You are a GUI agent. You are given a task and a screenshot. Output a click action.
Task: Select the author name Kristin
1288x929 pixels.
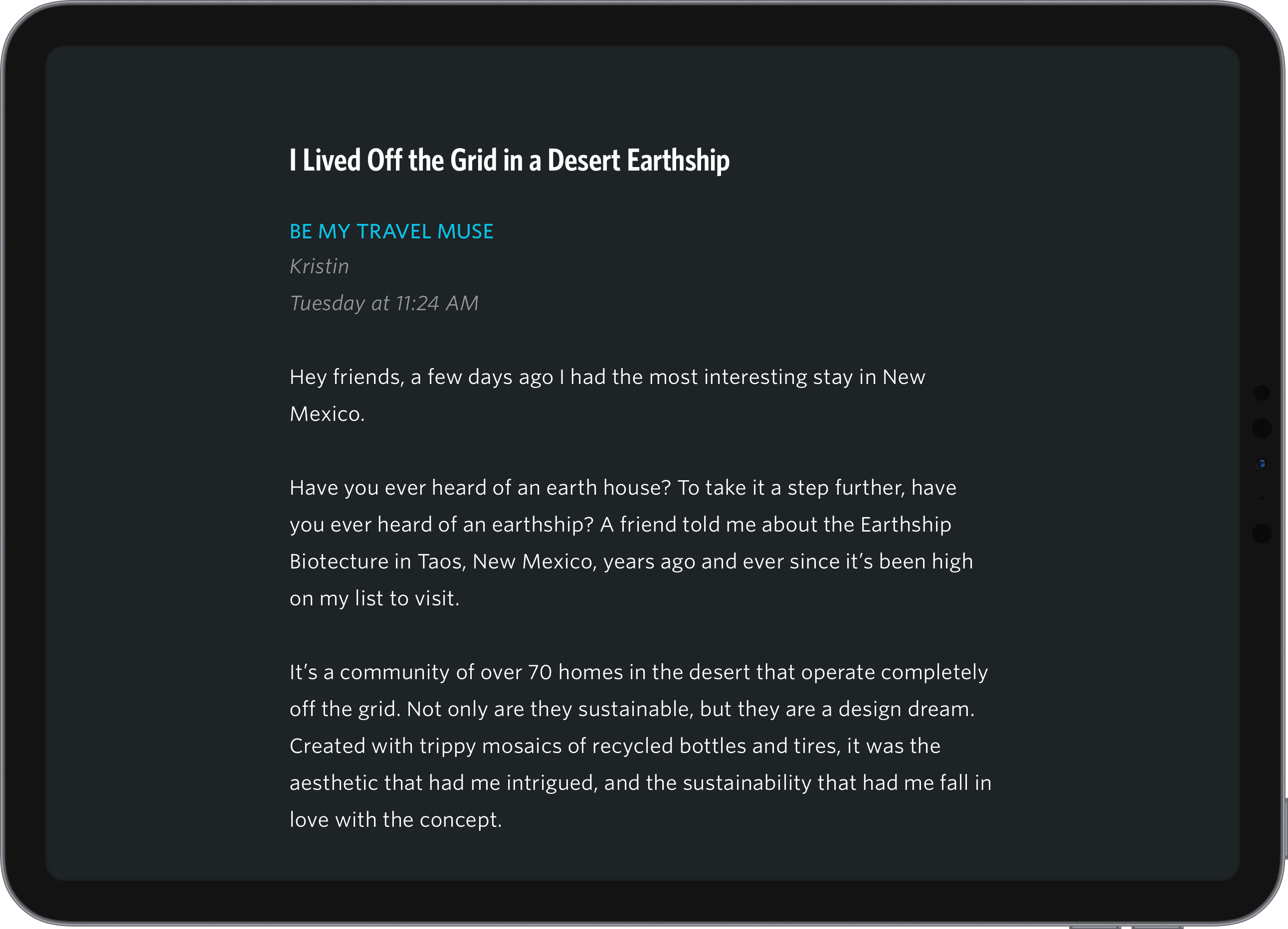(x=319, y=266)
